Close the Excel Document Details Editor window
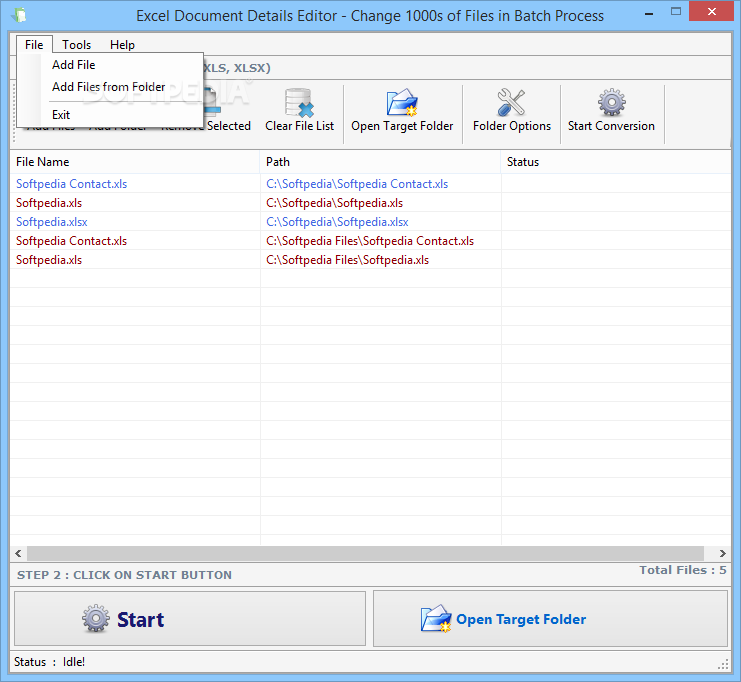The image size is (741, 682). pyautogui.click(x=712, y=11)
